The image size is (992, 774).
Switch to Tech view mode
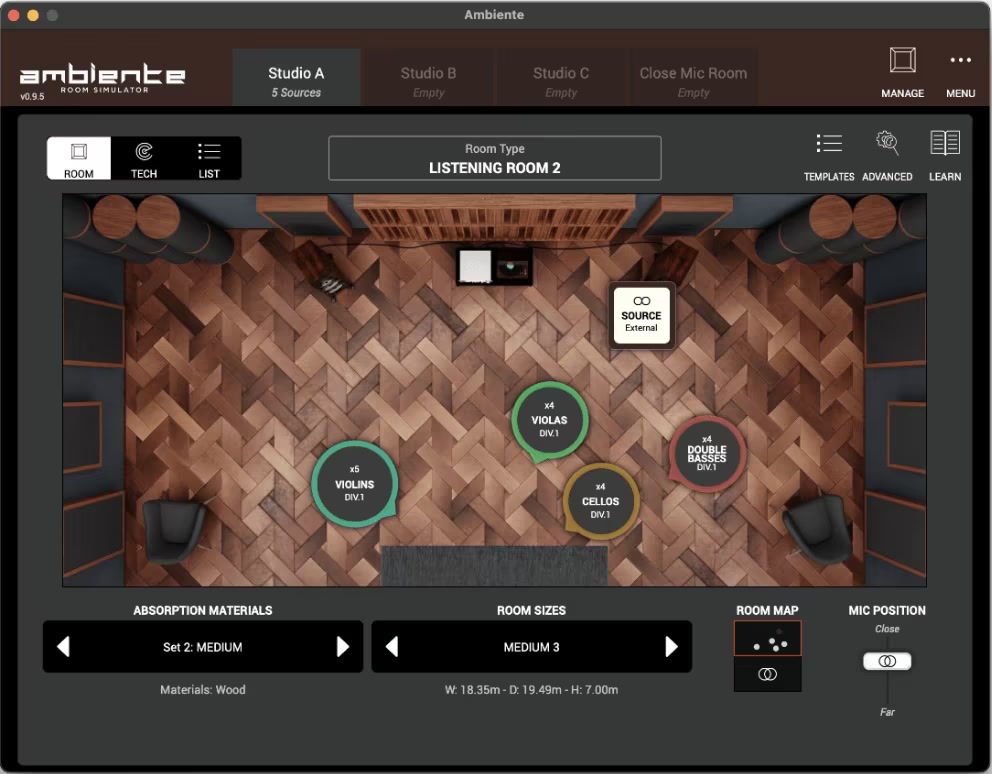point(144,158)
